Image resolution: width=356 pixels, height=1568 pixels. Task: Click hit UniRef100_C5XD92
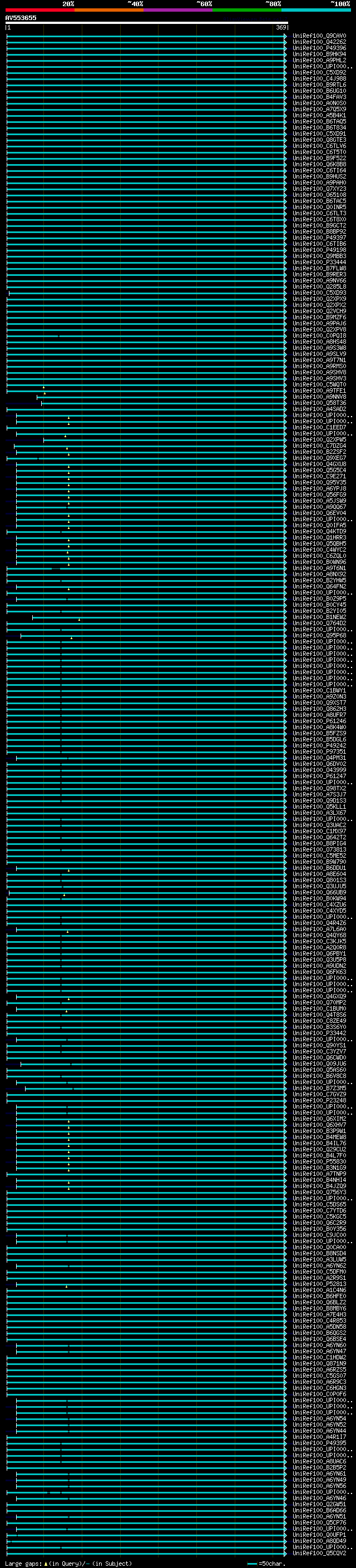[319, 72]
